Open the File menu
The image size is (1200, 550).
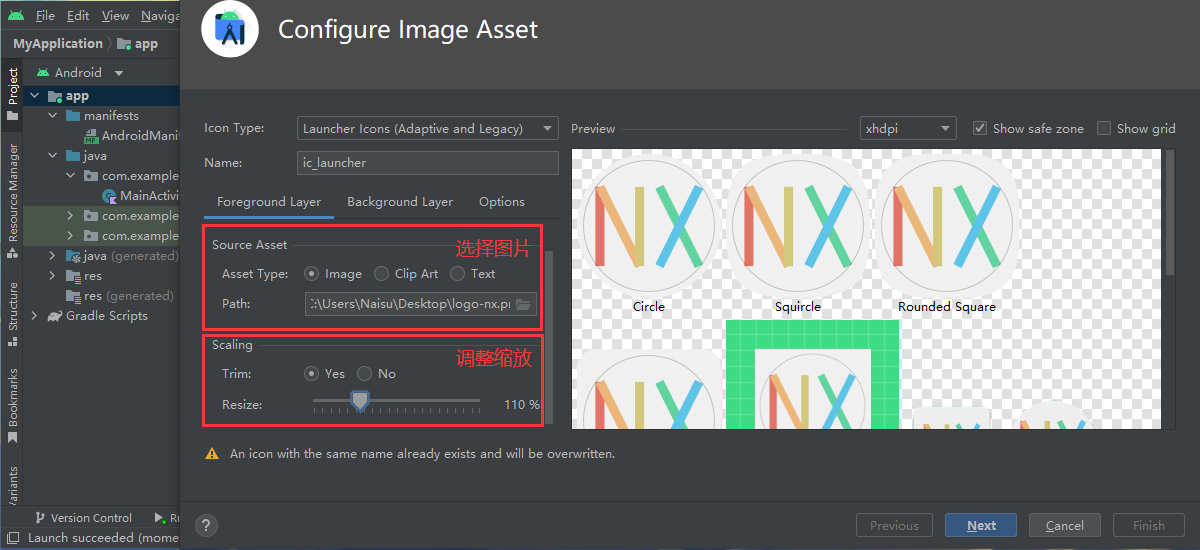(46, 16)
